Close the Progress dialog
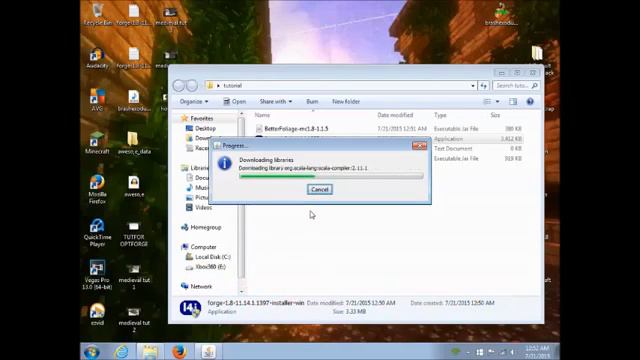 pos(419,146)
